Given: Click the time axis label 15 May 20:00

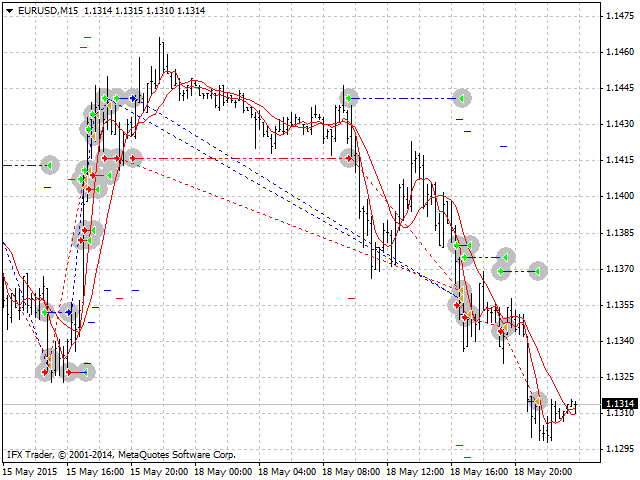Looking at the screenshot, I should click(159, 472).
